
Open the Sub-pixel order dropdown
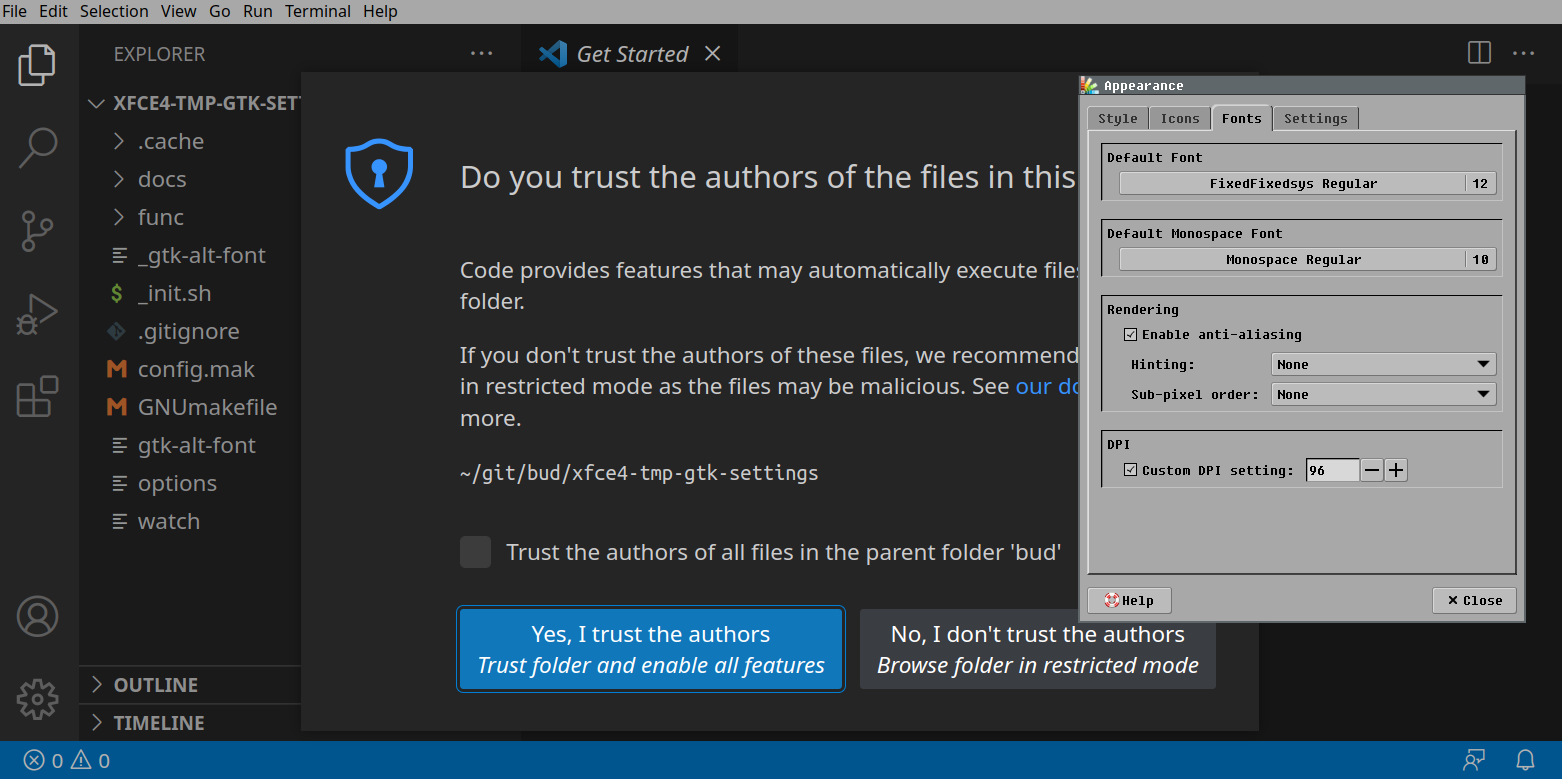(1383, 395)
